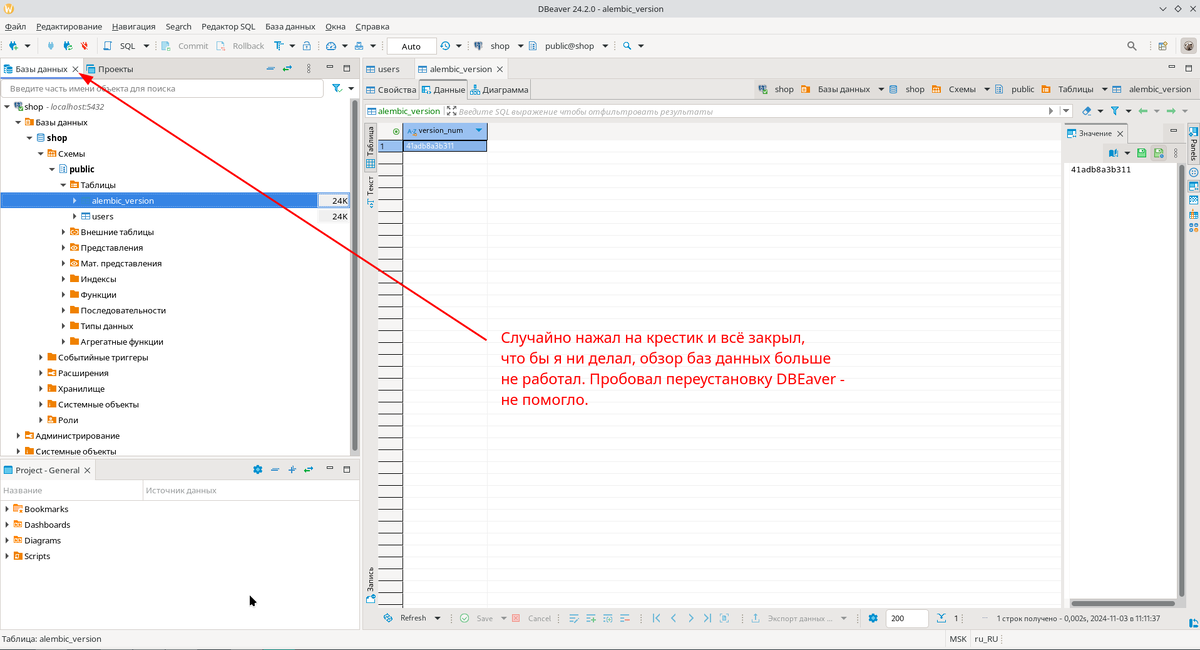
Task: Select Последовательности in the tree
Action: coord(123,310)
